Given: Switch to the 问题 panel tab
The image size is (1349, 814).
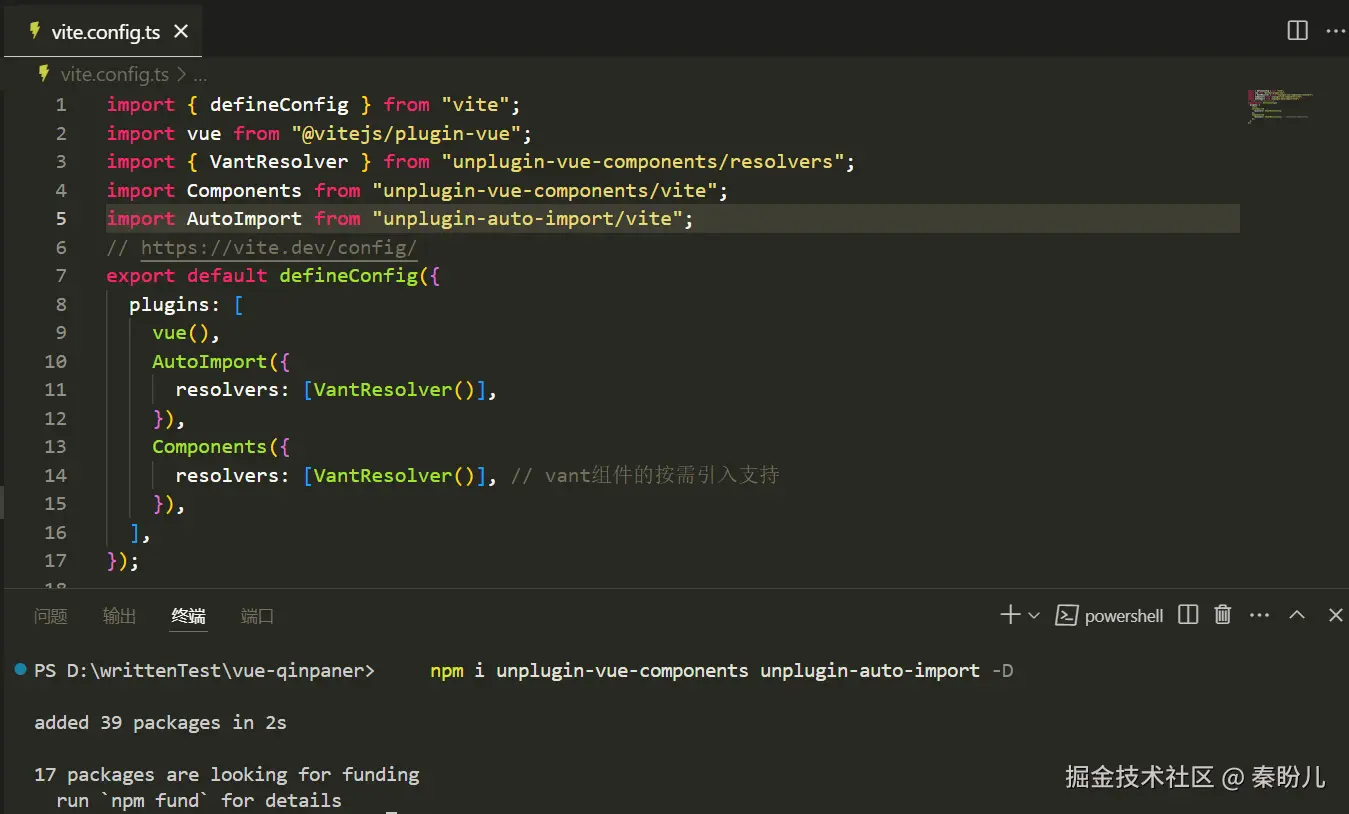Looking at the screenshot, I should (x=50, y=616).
